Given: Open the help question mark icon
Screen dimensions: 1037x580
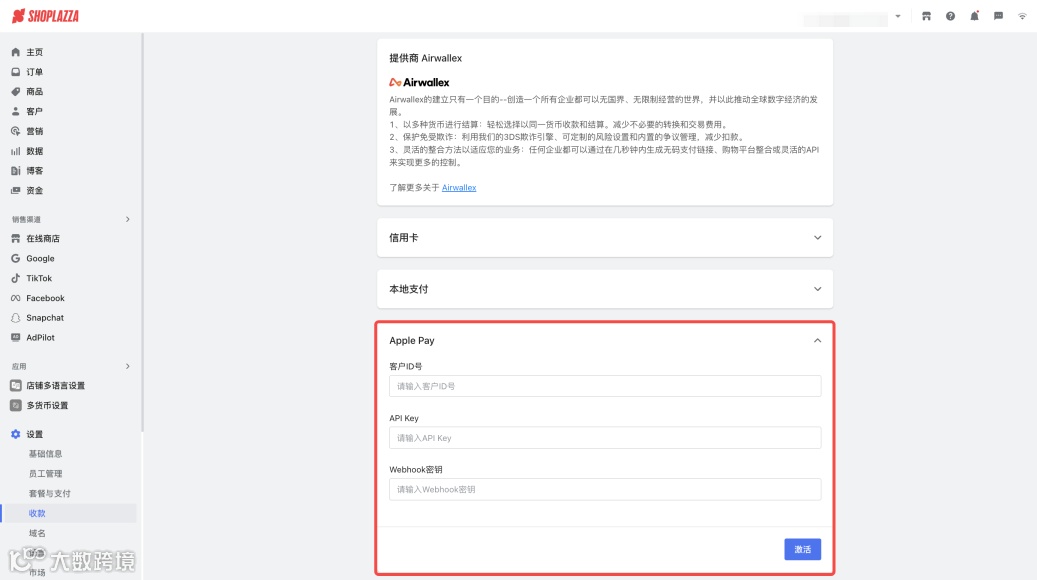Looking at the screenshot, I should [x=950, y=16].
